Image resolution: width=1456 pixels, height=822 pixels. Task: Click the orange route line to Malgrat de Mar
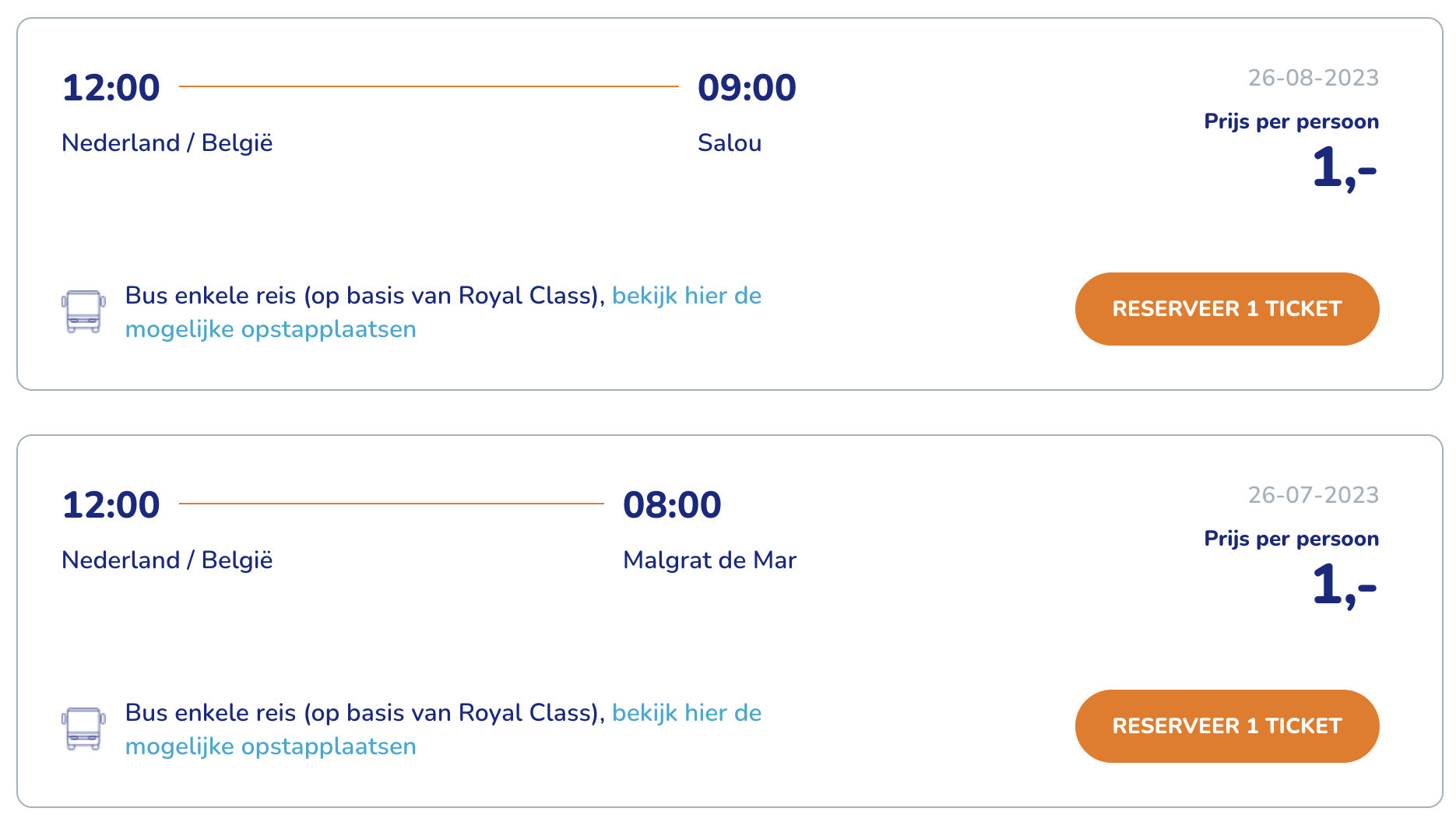392,504
